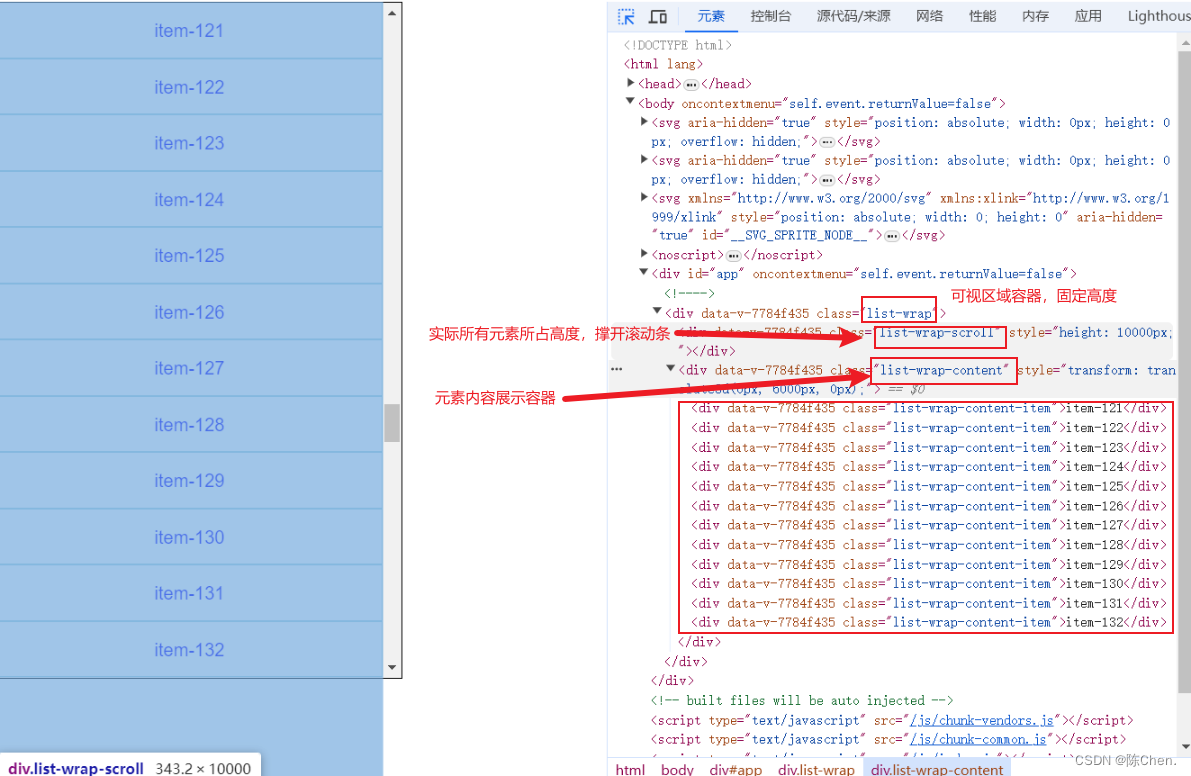The height and width of the screenshot is (776, 1191).
Task: Click the ellipsis badge in noscript node
Action: coord(734,255)
